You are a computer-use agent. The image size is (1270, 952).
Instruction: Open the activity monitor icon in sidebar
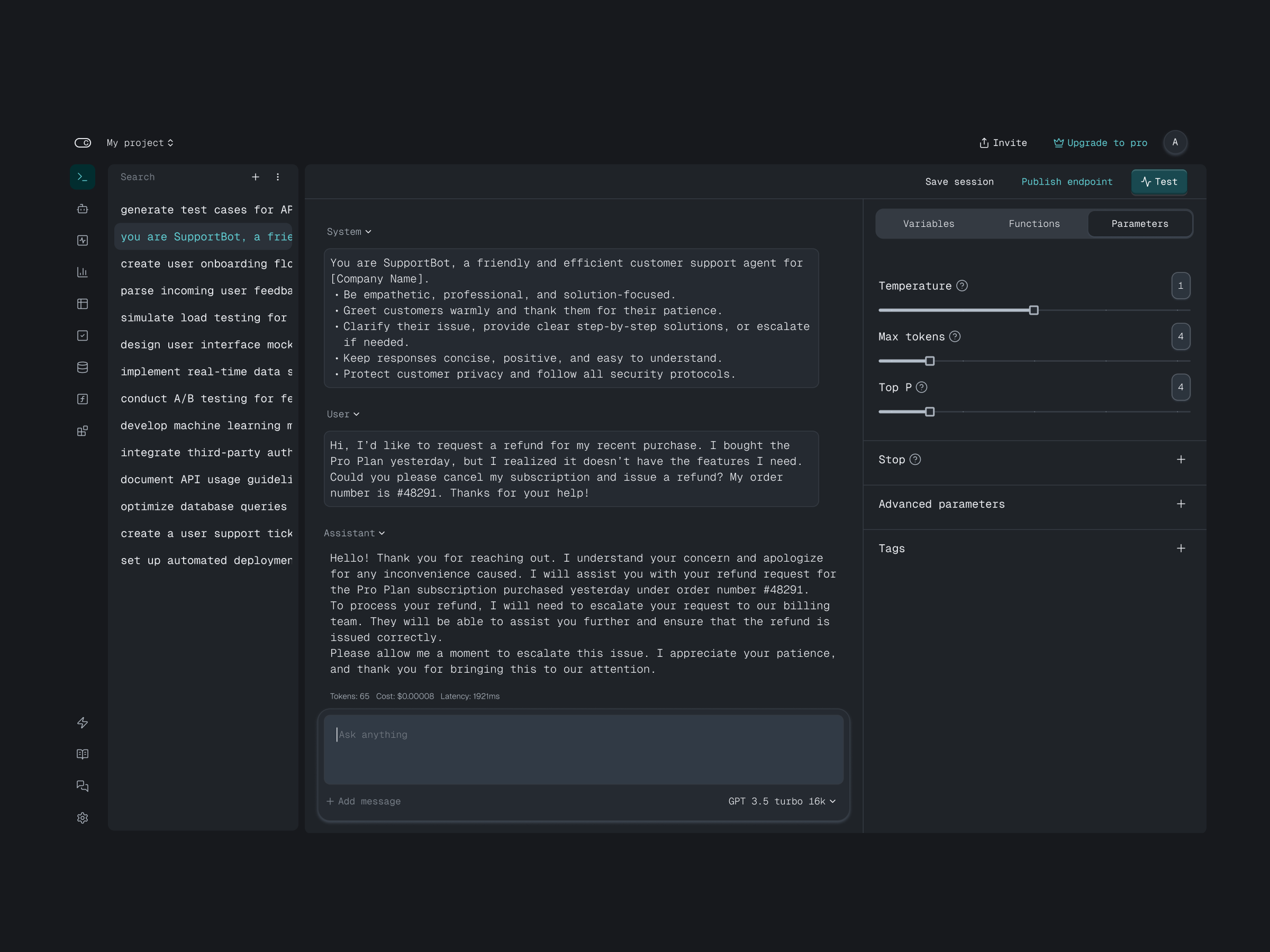click(83, 241)
